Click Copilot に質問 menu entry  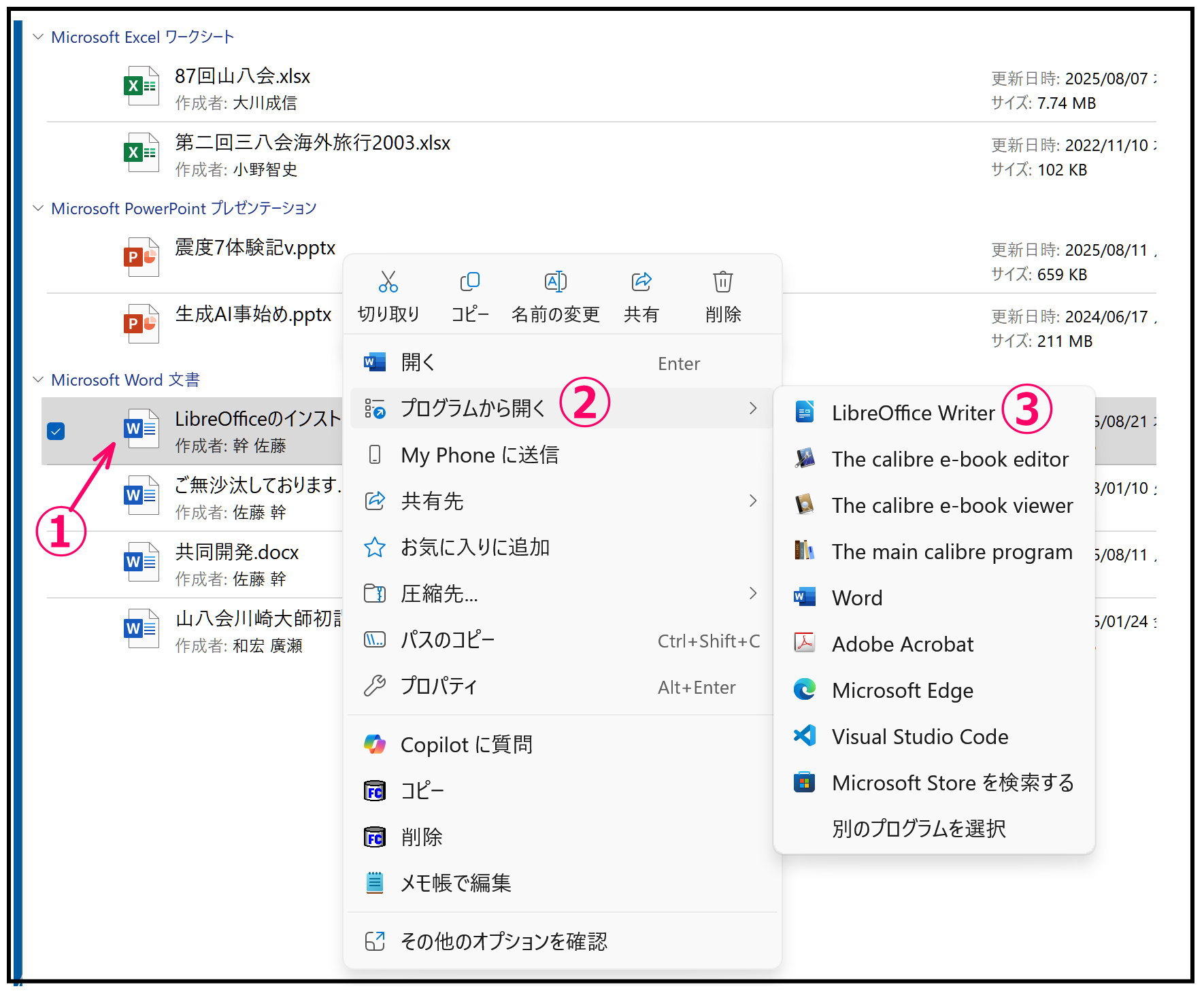point(466,745)
